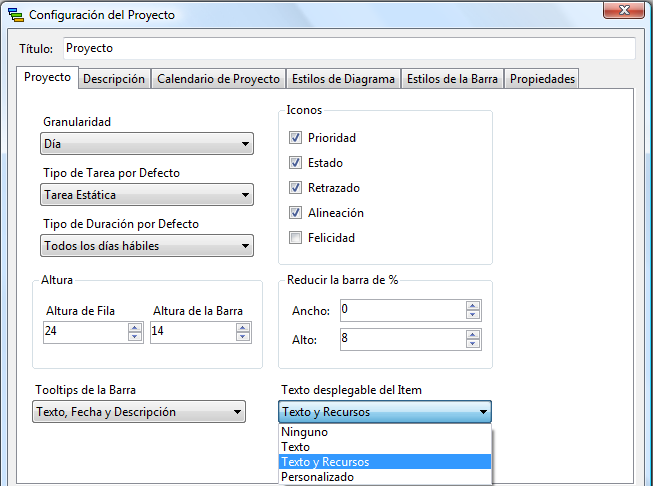Uncheck the Estado icon checkbox

[x=295, y=163]
